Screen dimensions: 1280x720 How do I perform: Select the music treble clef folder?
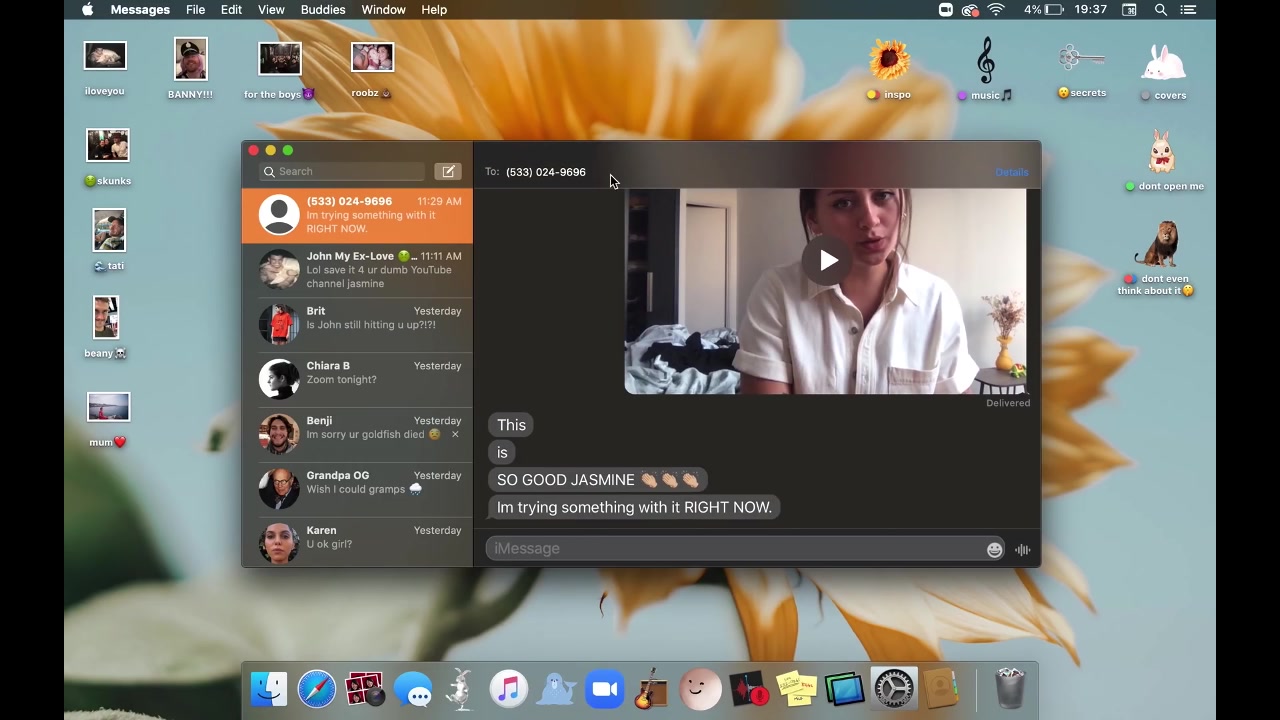(985, 69)
